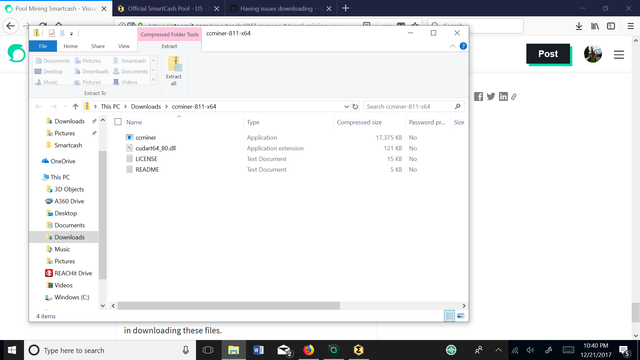This screenshot has width=640, height=360.
Task: Share the post on LinkedIn
Action: pos(503,96)
